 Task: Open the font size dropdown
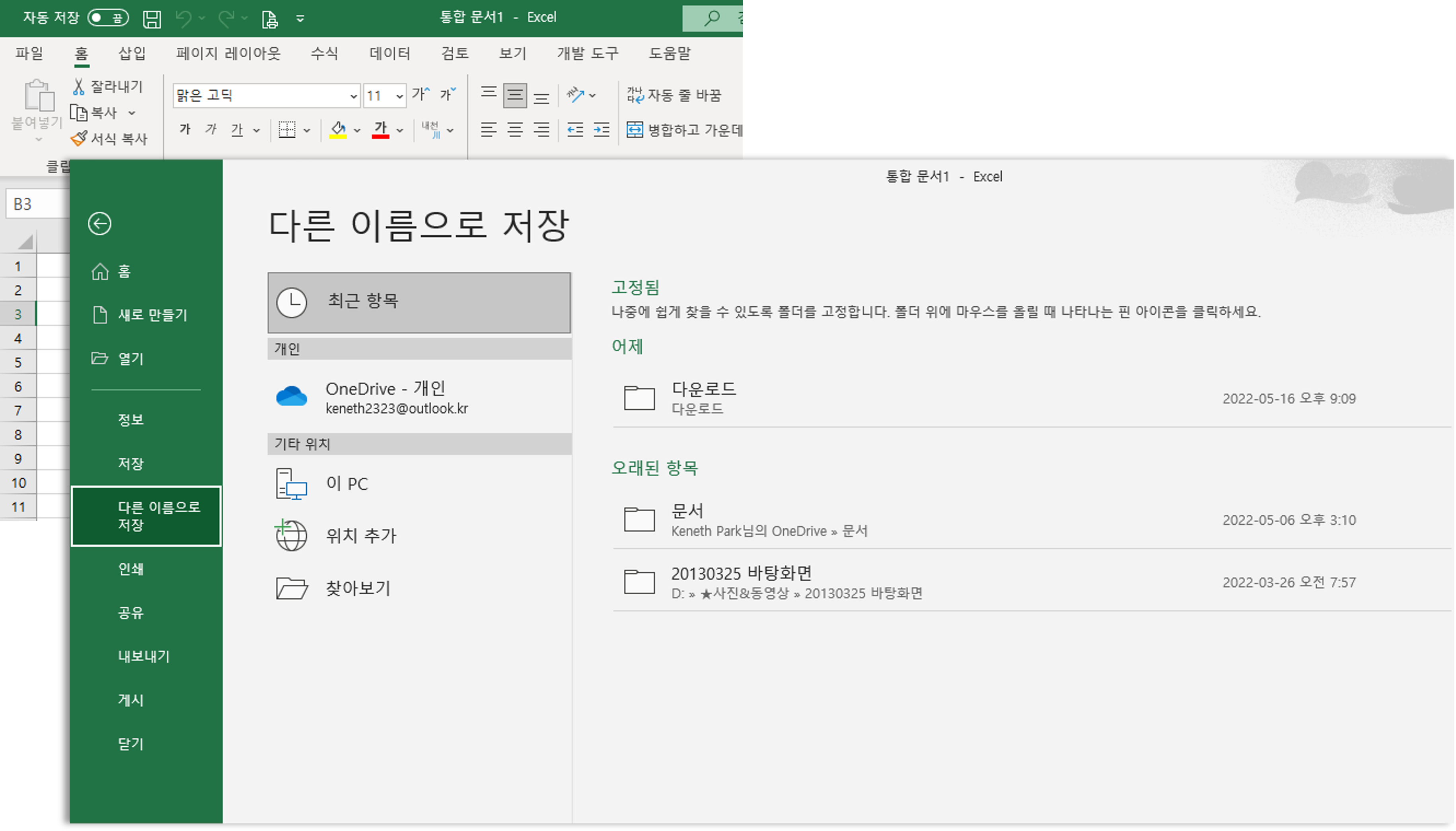click(399, 96)
